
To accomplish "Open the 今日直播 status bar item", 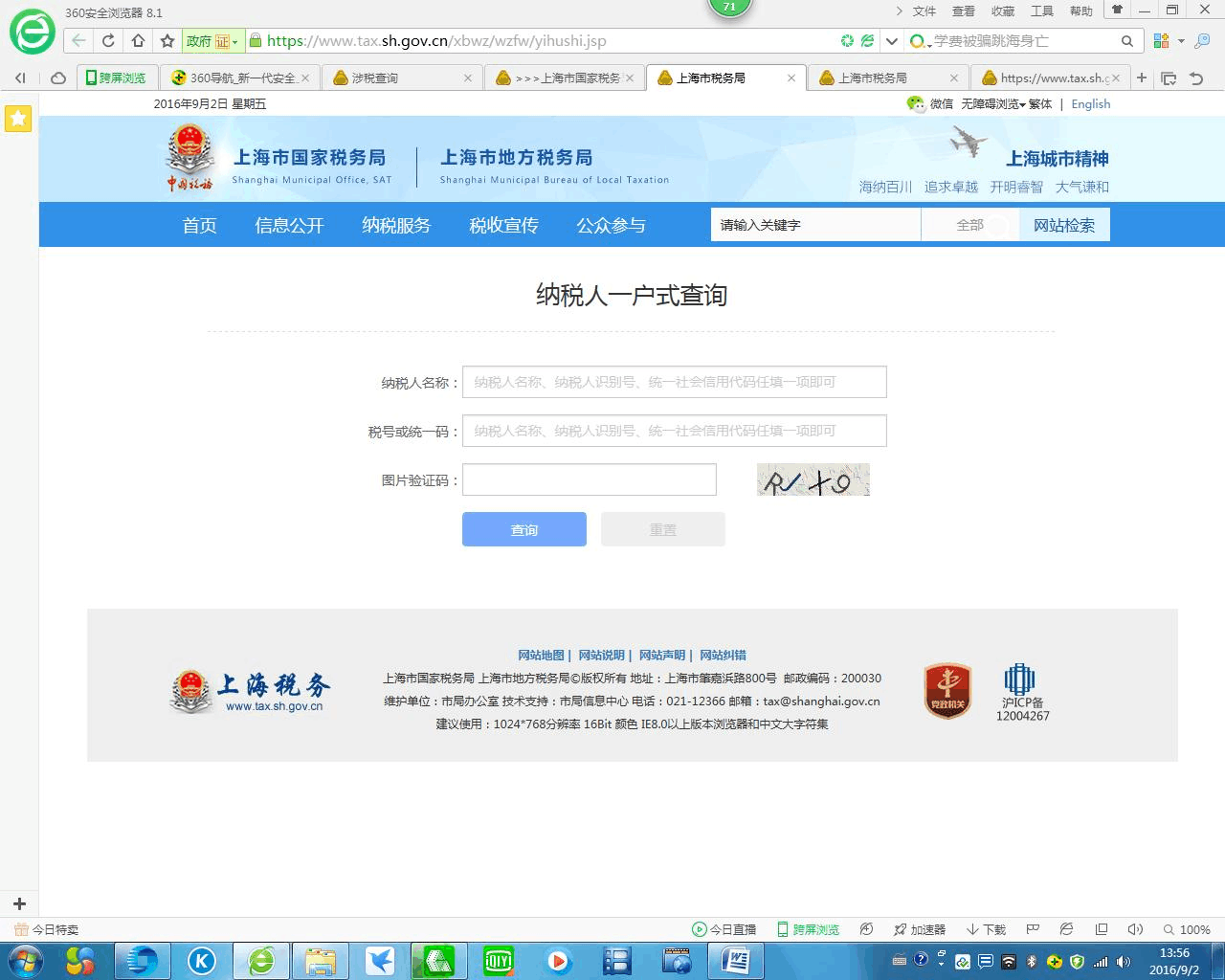I will point(724,929).
